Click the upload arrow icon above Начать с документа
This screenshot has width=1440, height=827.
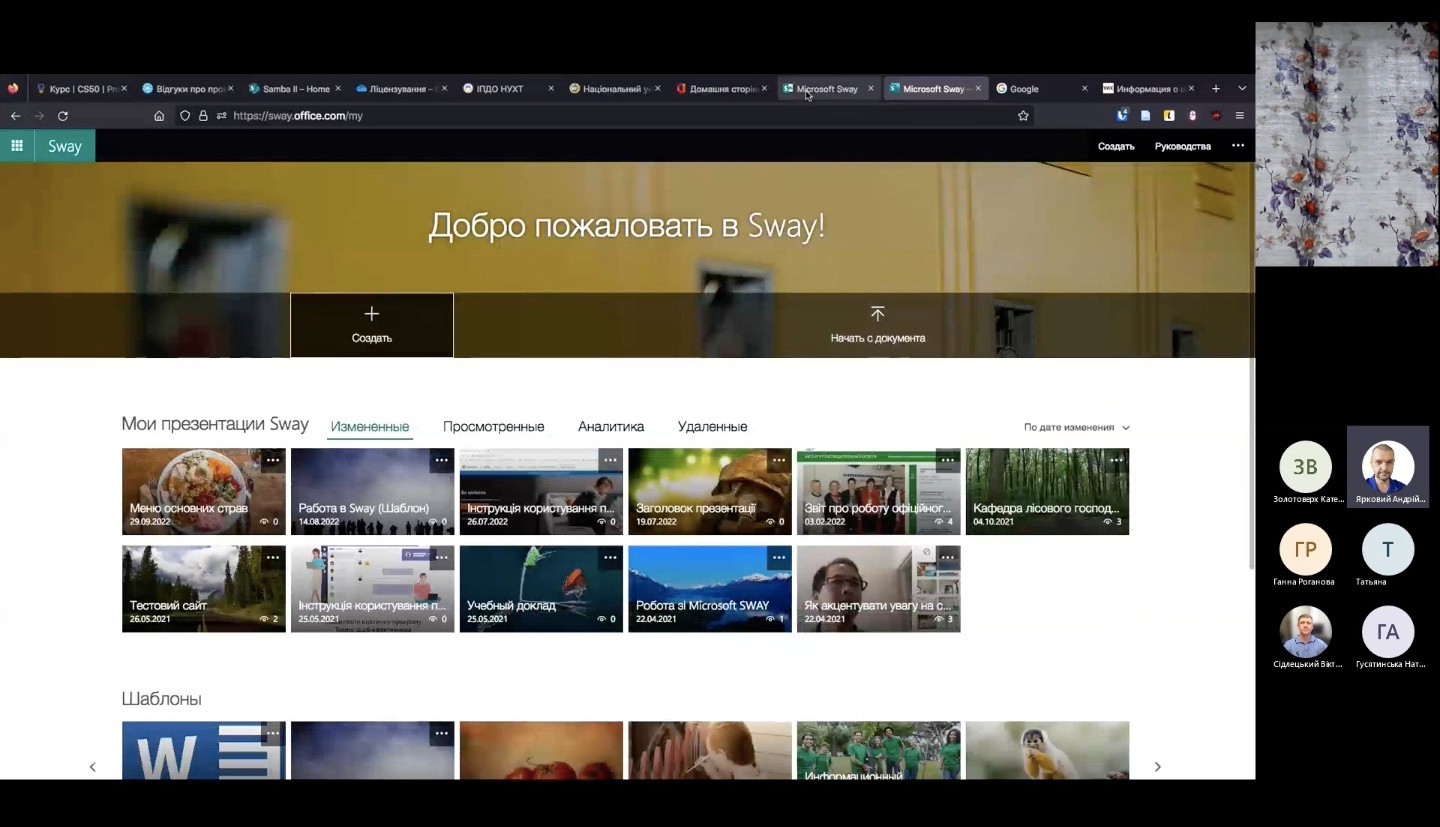point(877,314)
